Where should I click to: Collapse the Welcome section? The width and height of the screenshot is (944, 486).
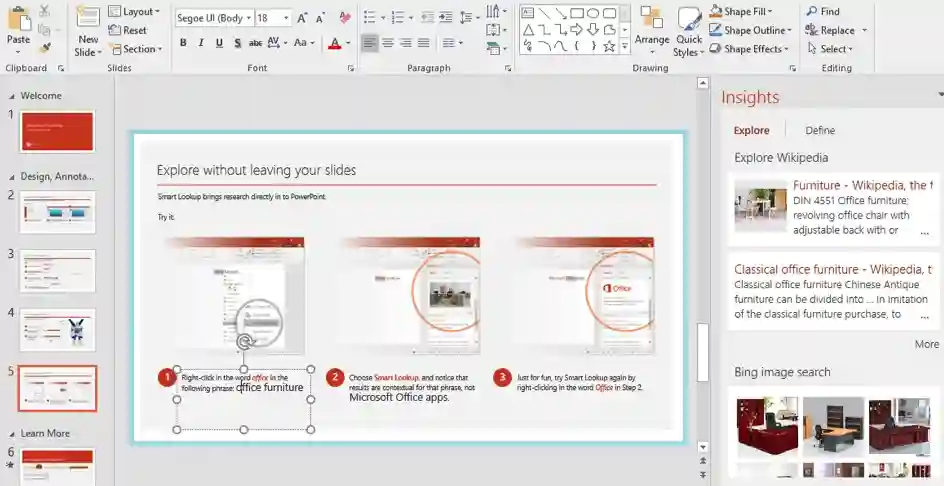click(12, 96)
